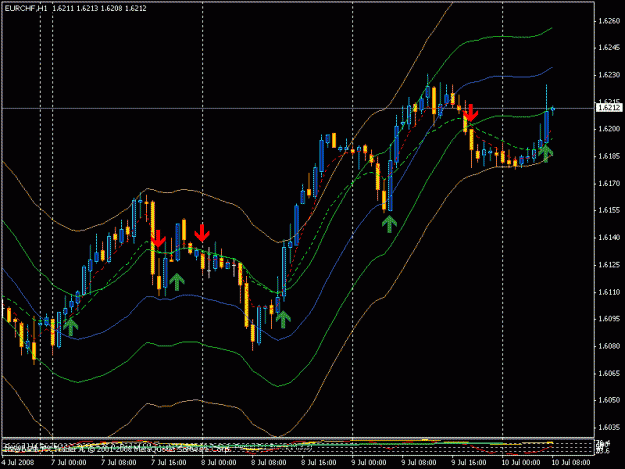Select the green buy arrow near 7 Jul 00:00

(71, 326)
